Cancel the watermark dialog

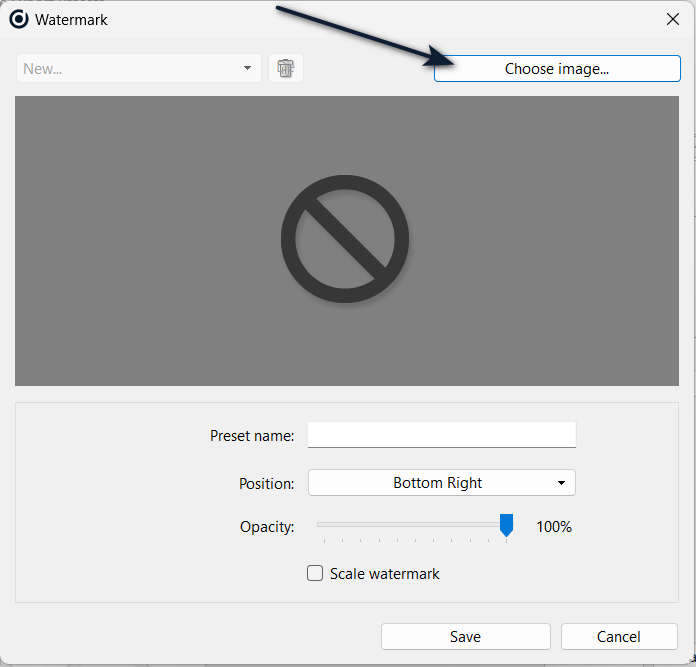(618, 637)
